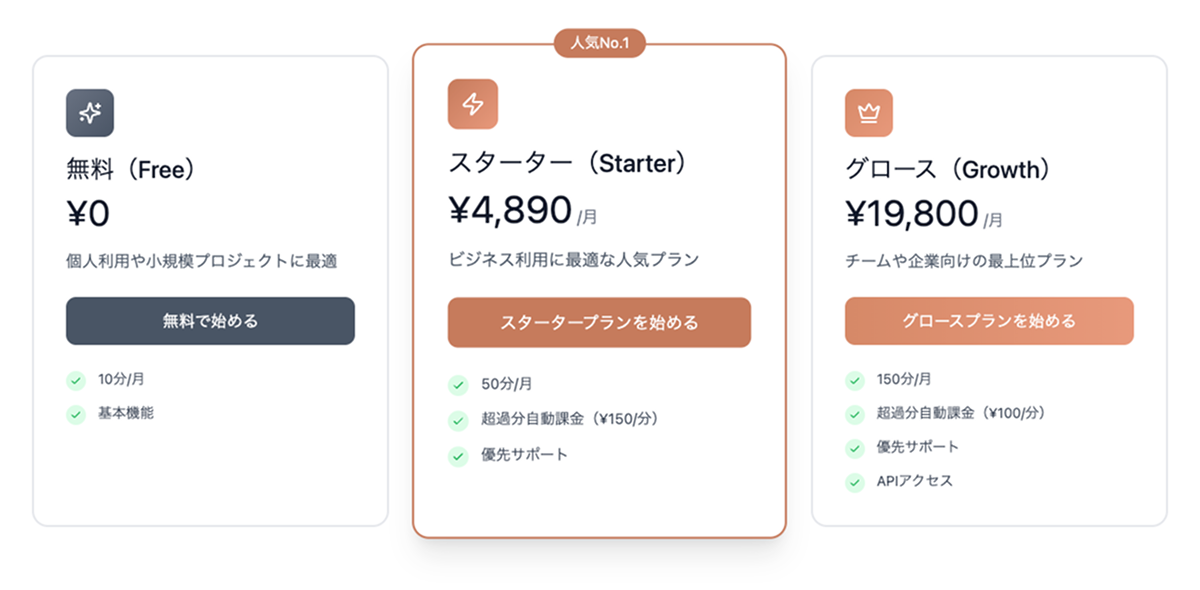Click the checkmark beside 10分/月
Viewport: 1200px width, 590px height.
tap(77, 381)
